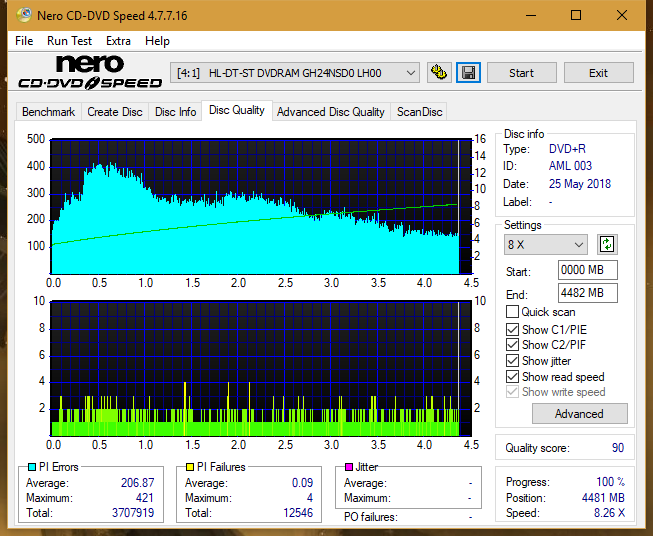Click the green refresh speed icon
This screenshot has width=653, height=536.
[607, 244]
